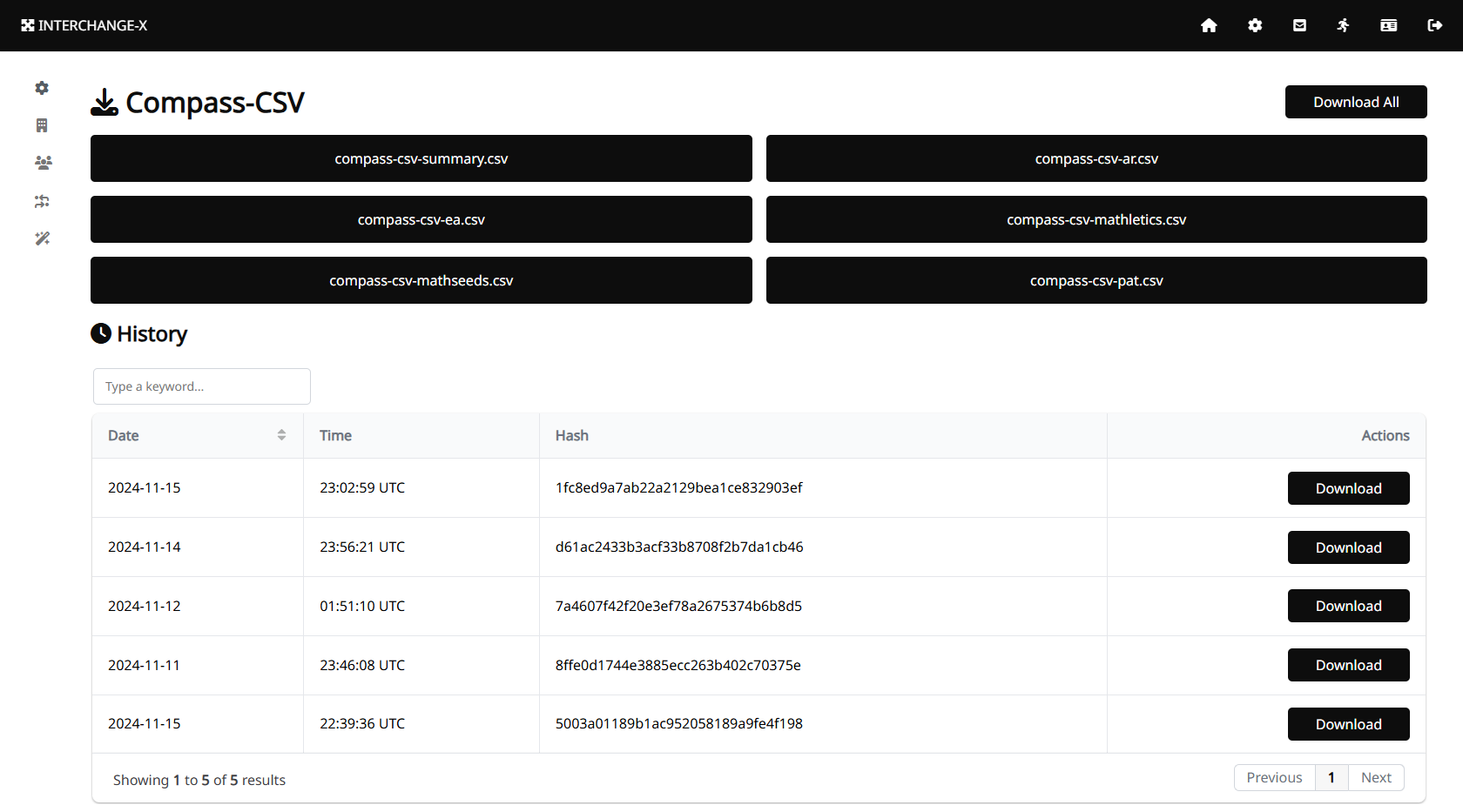Go to Next page
Screen dimensions: 1463x812
(1376, 777)
